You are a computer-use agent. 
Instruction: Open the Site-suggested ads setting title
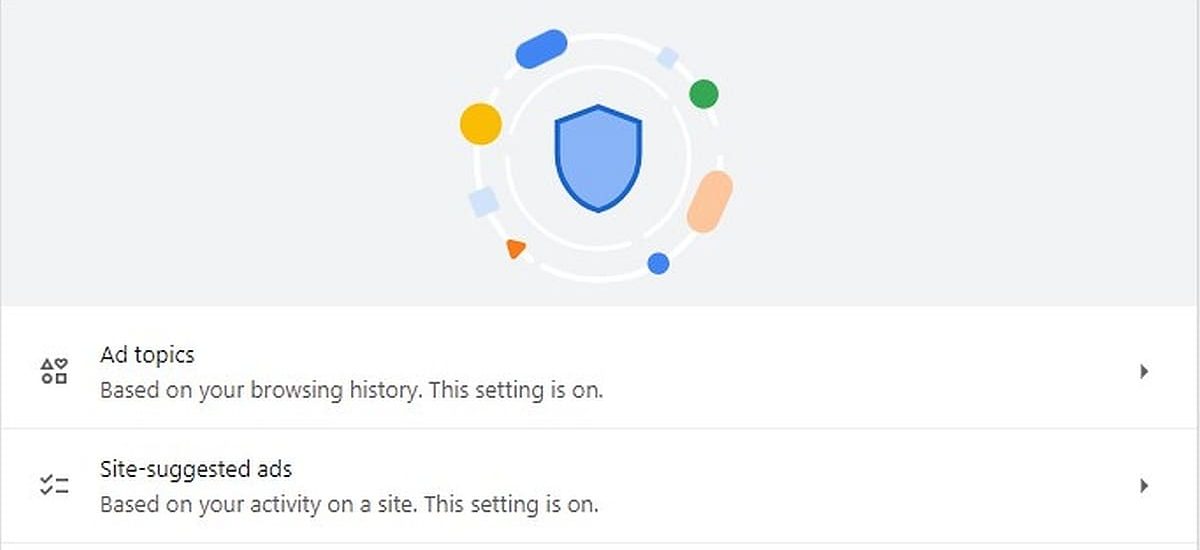click(x=196, y=468)
